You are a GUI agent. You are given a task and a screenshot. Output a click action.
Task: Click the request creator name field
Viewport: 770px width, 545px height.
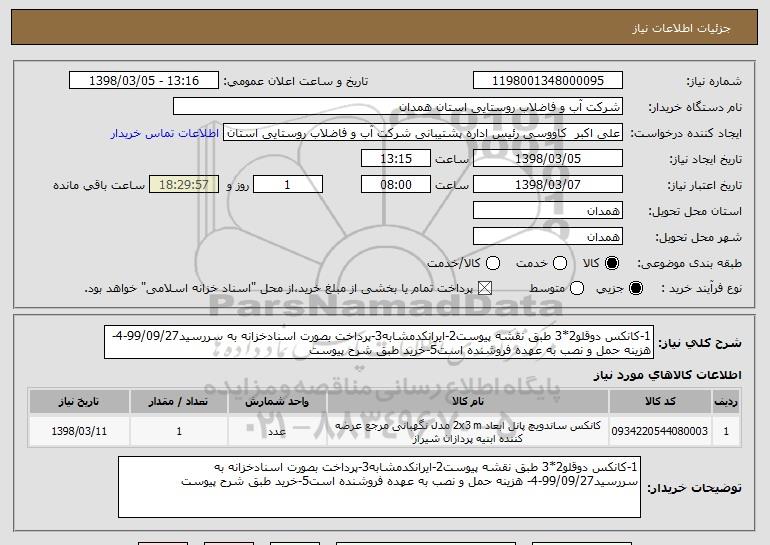click(423, 133)
